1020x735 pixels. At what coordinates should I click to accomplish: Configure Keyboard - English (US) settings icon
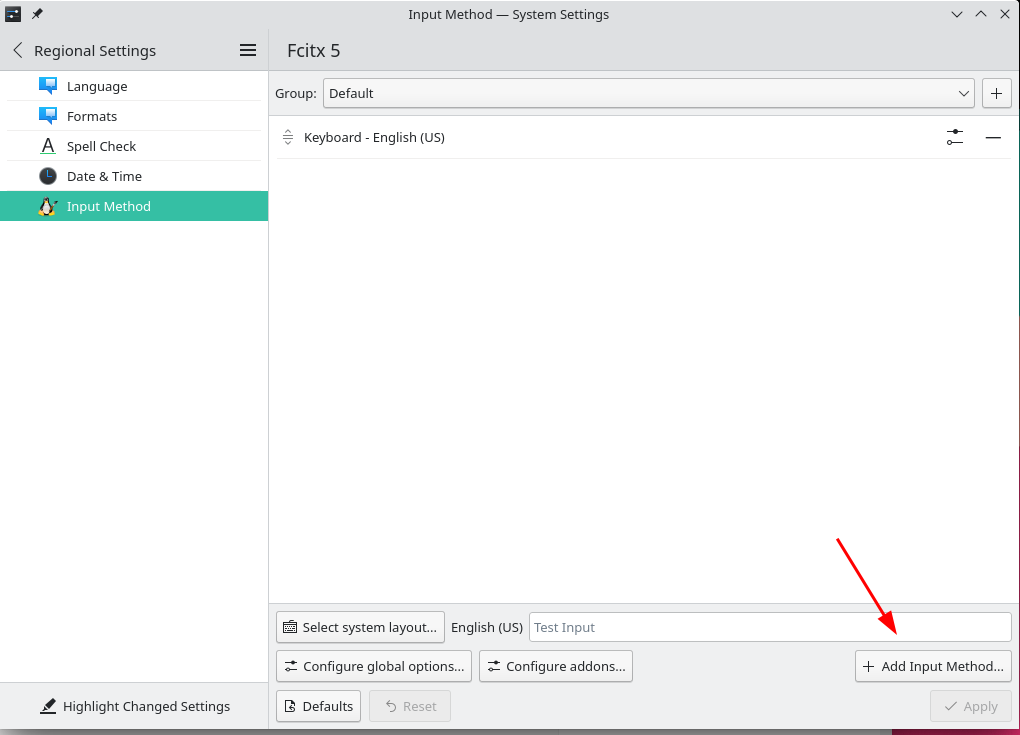[x=954, y=137]
